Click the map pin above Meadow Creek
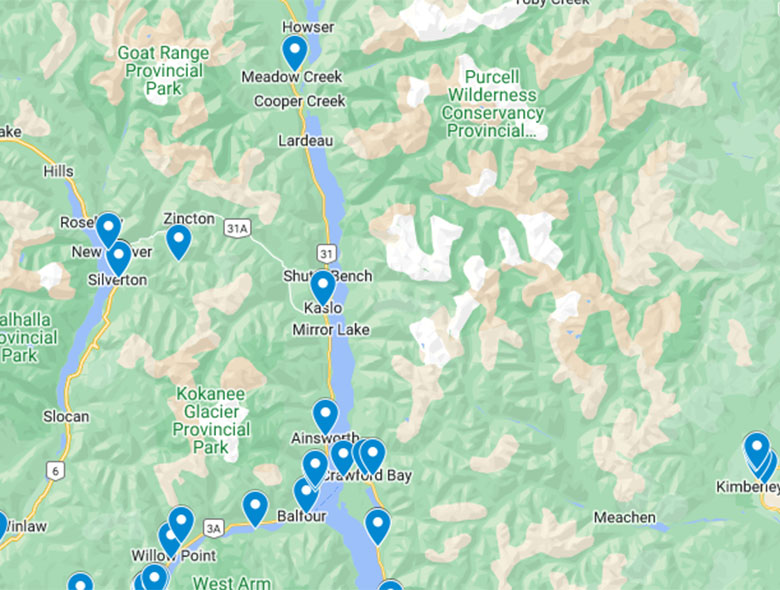This screenshot has width=780, height=590. [294, 52]
